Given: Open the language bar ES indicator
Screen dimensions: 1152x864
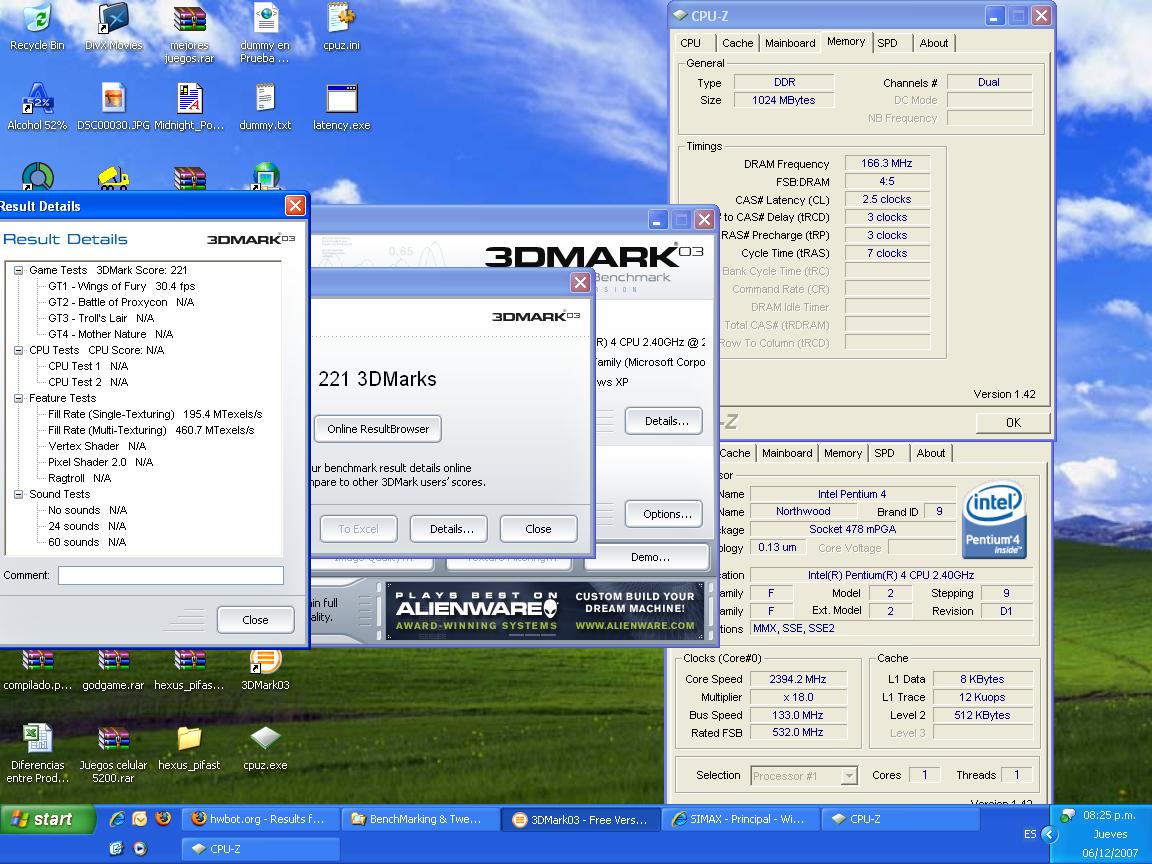Looking at the screenshot, I should point(1030,834).
